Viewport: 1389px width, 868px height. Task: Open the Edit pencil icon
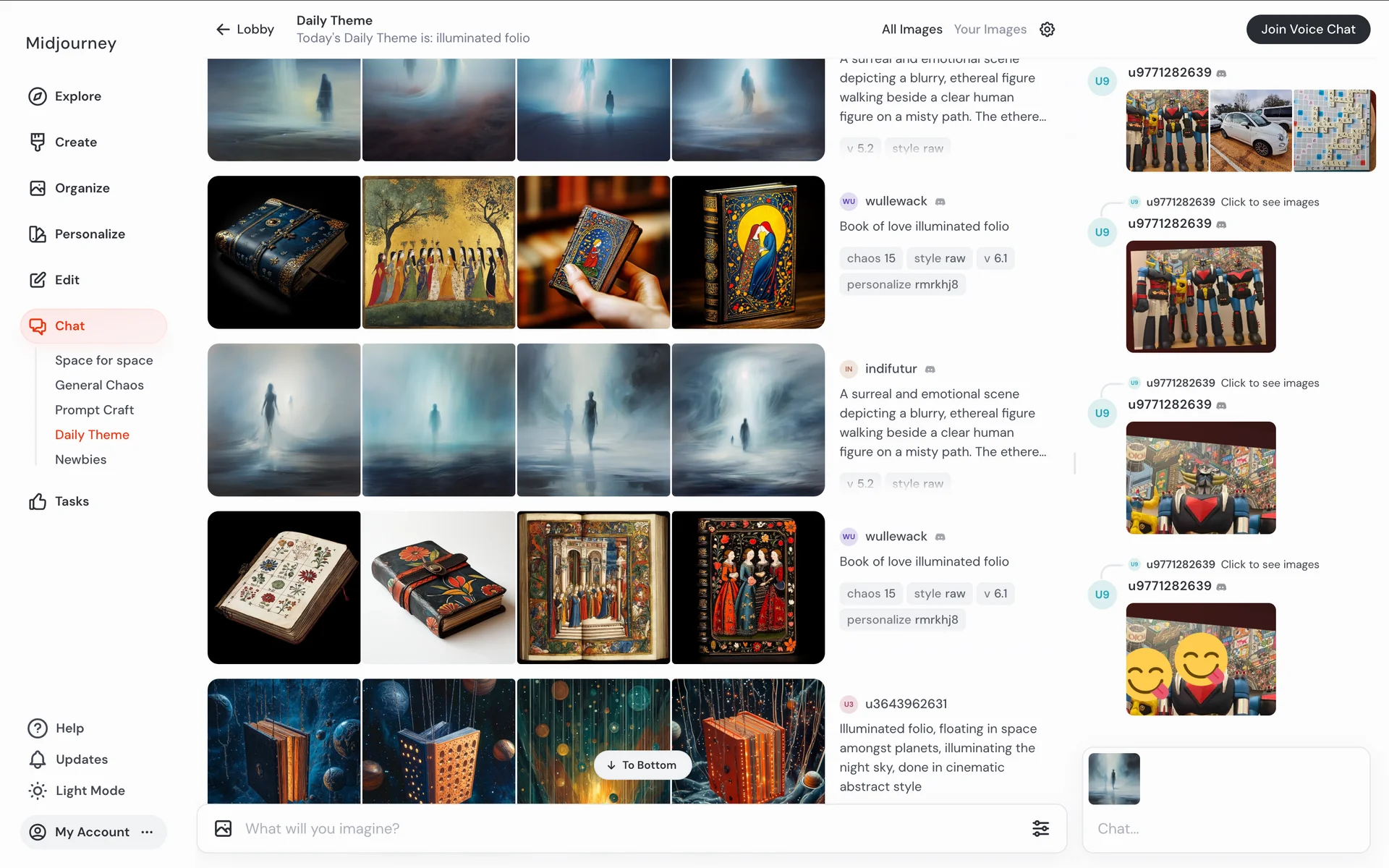point(38,280)
